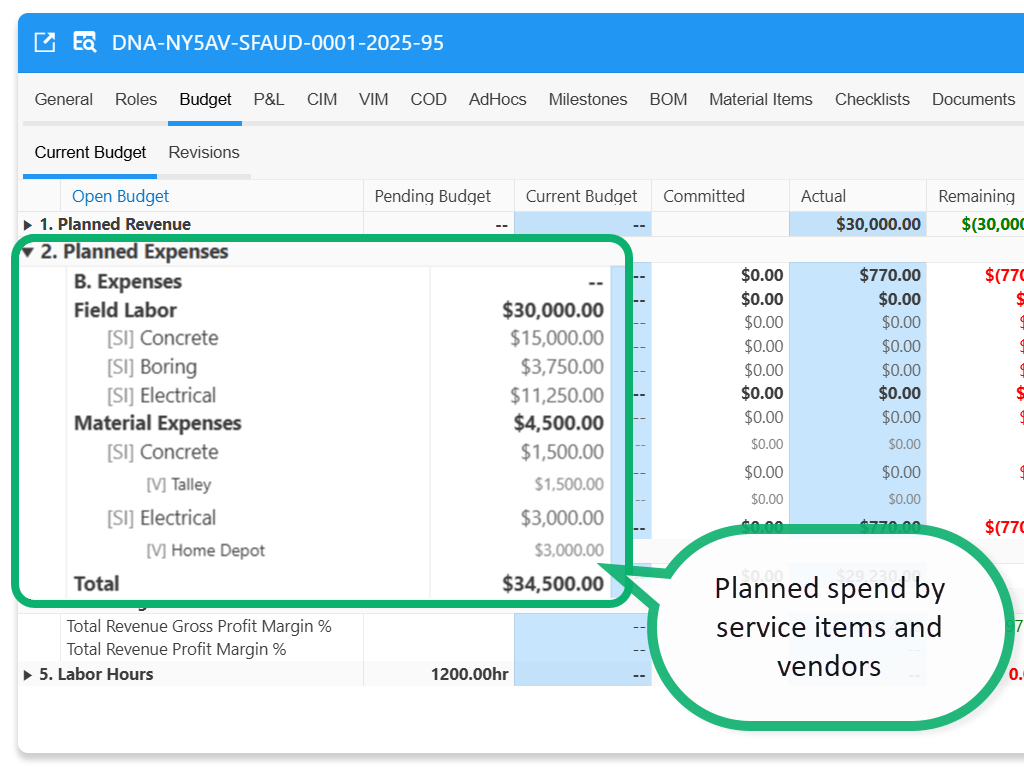Select the [V] Home Depot vendor row
The width and height of the screenshot is (1024, 768).
(206, 551)
